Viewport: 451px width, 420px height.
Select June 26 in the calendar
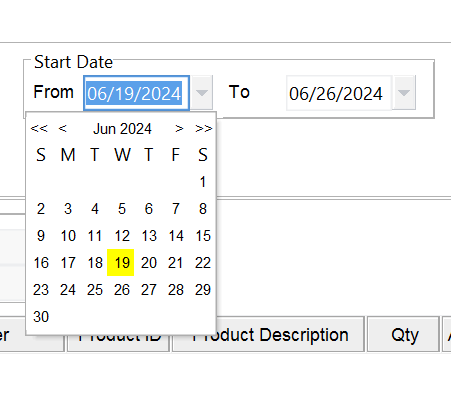[122, 290]
